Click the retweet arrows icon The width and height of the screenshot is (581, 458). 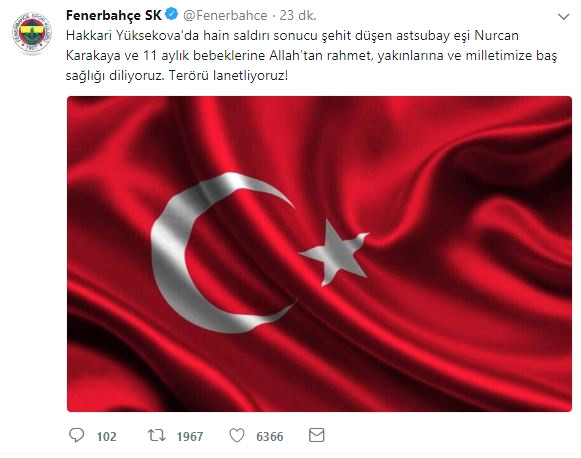(157, 435)
